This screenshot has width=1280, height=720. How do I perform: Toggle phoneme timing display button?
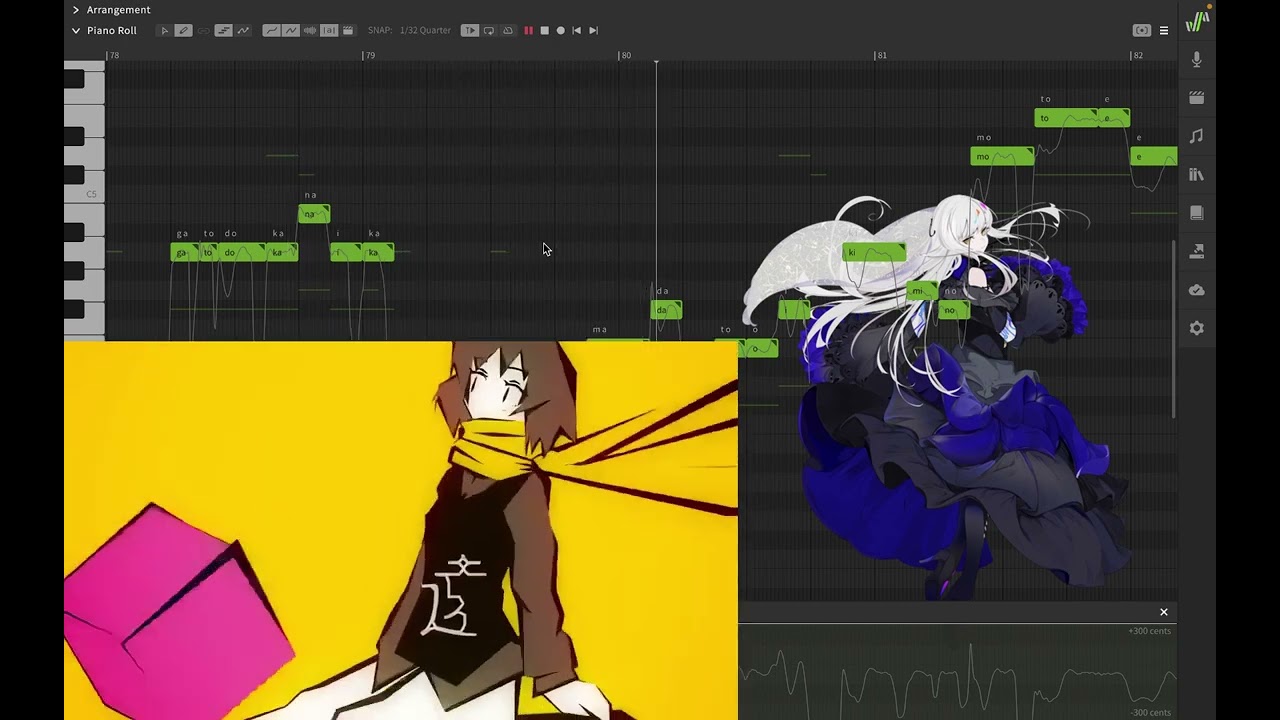pos(329,31)
